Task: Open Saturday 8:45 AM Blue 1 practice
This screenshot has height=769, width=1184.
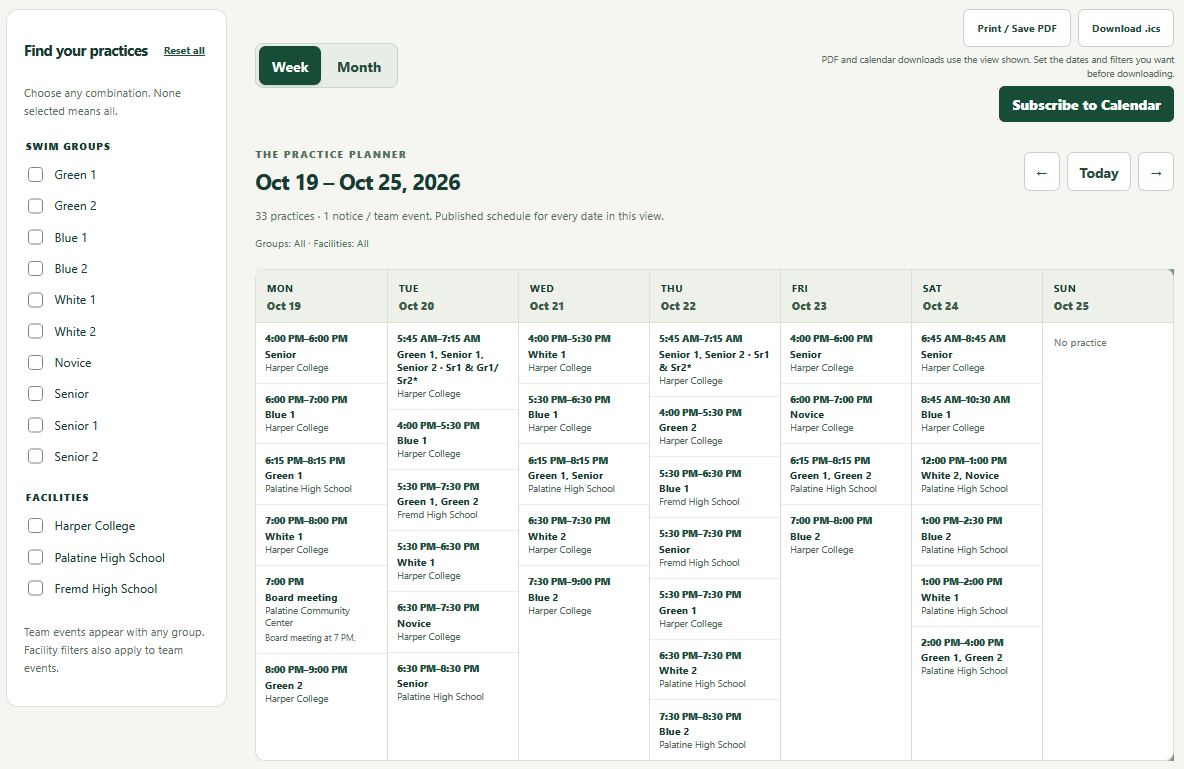Action: [x=977, y=413]
